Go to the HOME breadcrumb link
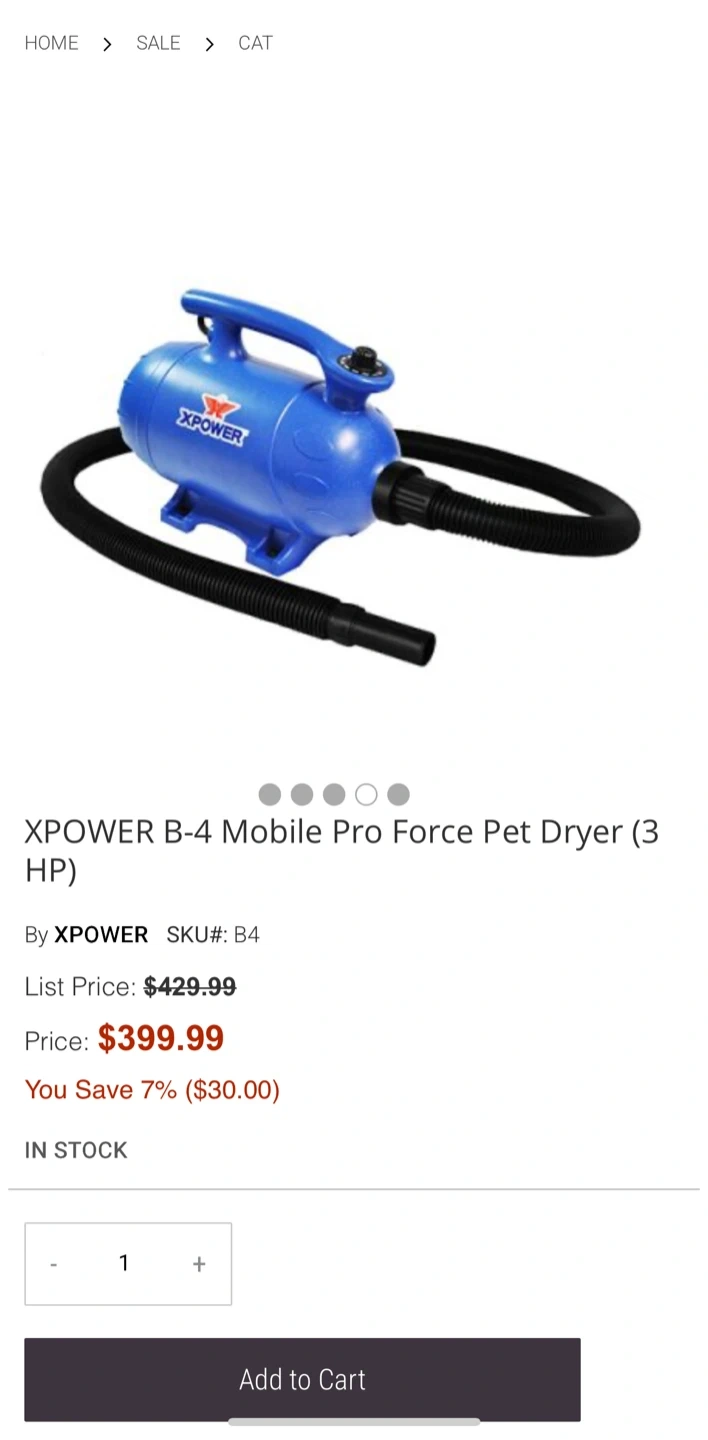The height and width of the screenshot is (1440, 708). (x=51, y=43)
